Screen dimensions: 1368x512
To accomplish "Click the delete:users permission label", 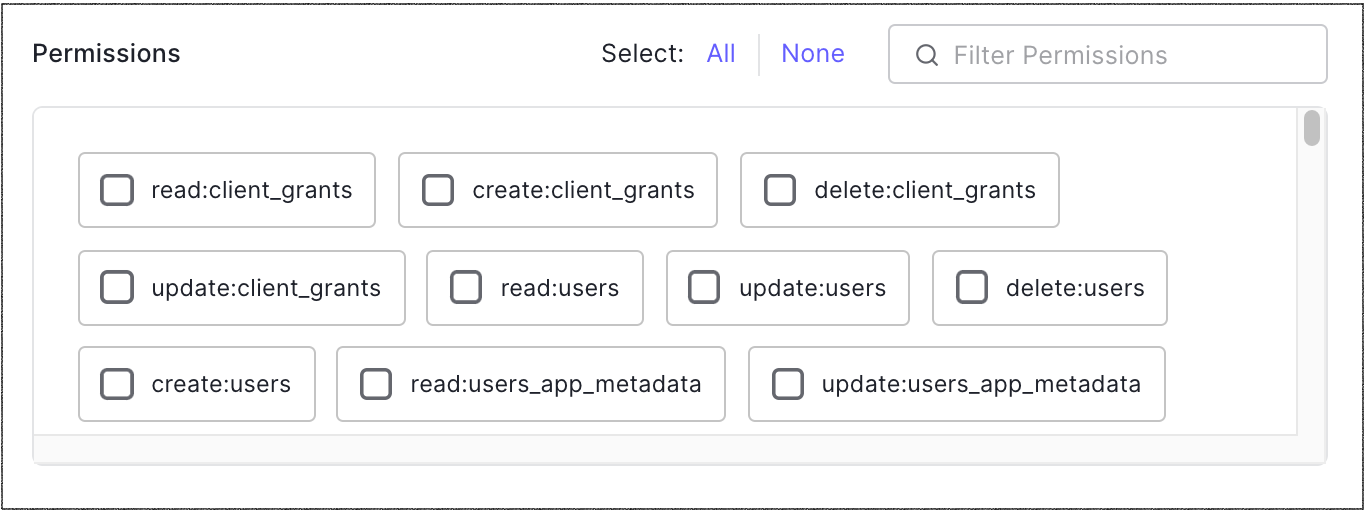I will 1075,289.
